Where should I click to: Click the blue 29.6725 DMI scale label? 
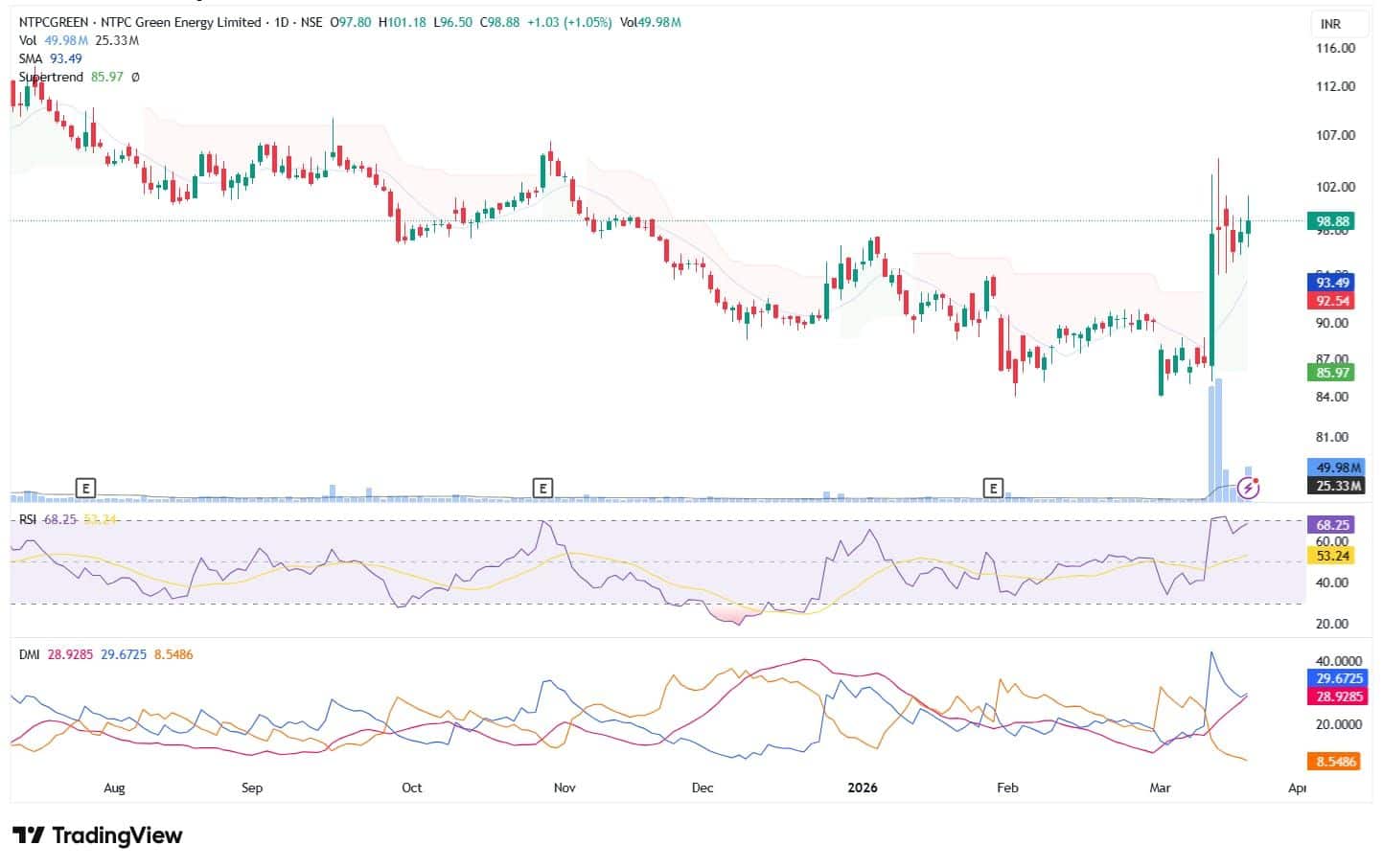click(1338, 678)
